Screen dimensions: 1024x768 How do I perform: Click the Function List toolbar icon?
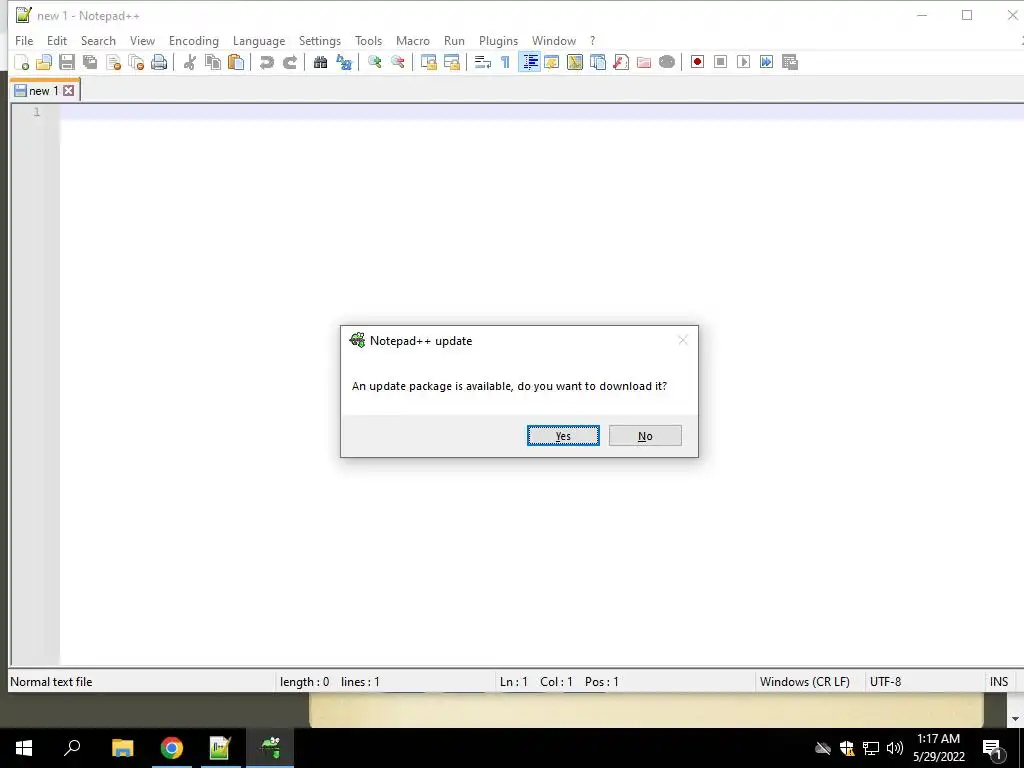coord(620,62)
